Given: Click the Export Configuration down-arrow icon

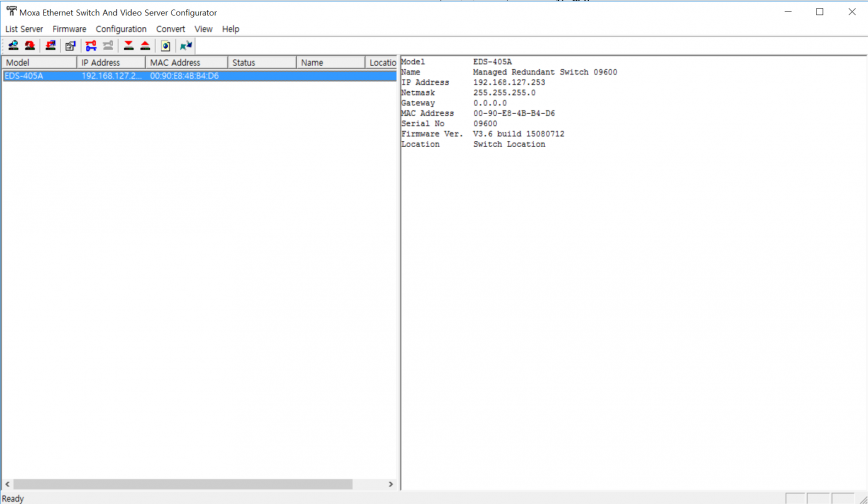Looking at the screenshot, I should (128, 45).
